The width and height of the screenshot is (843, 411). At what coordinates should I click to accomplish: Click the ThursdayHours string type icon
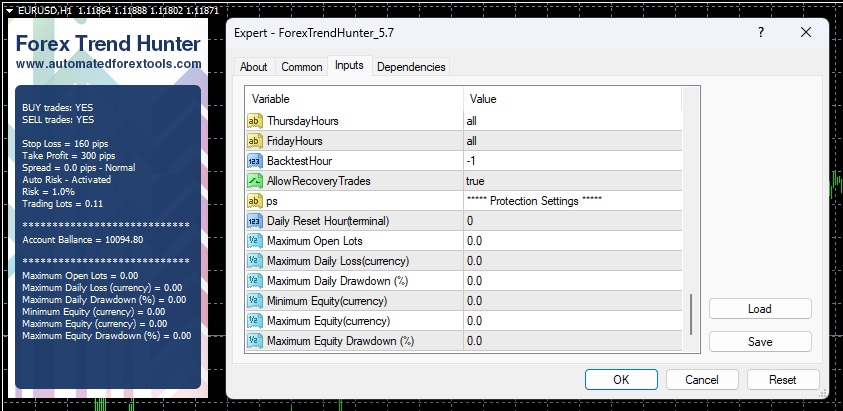pyautogui.click(x=255, y=121)
